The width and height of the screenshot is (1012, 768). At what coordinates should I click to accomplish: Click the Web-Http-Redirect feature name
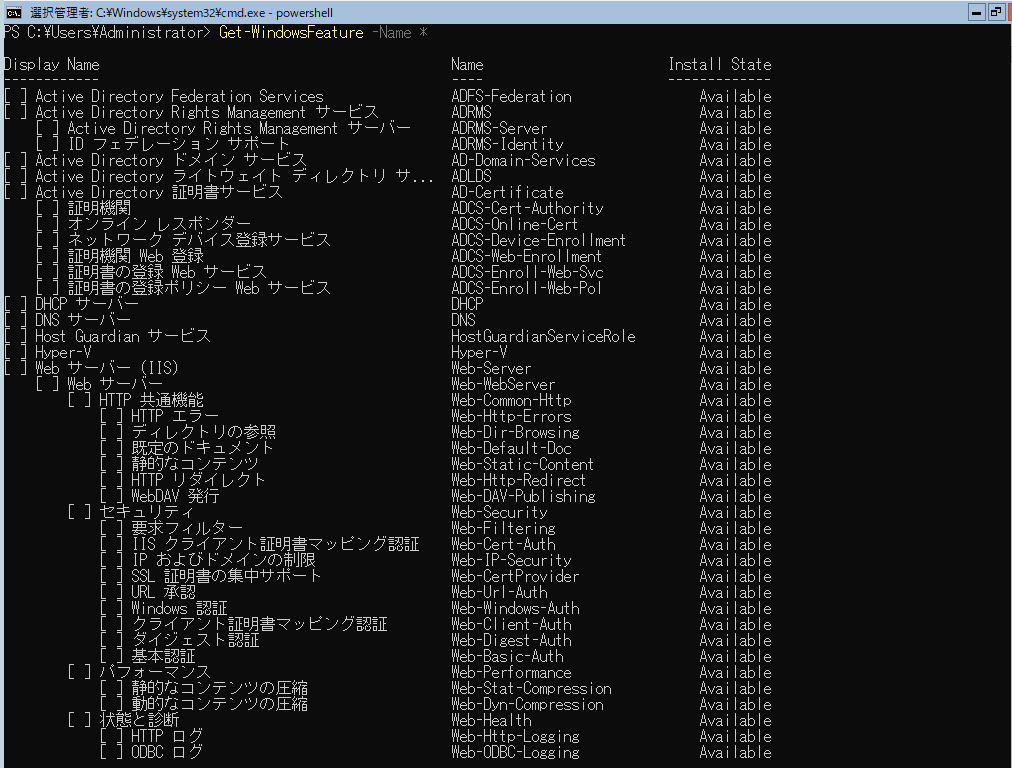tap(518, 480)
